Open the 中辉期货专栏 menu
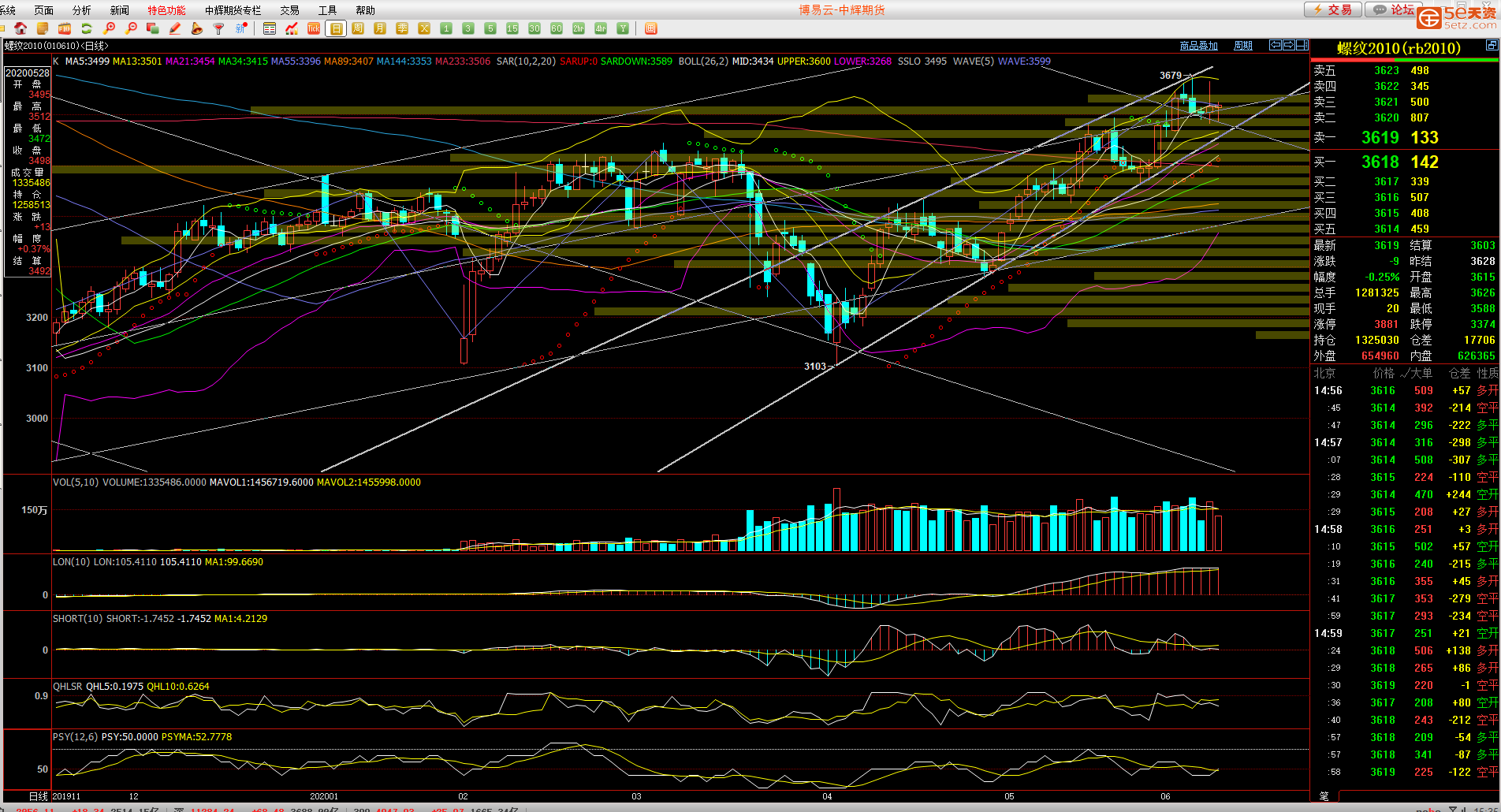This screenshot has height=812, width=1501. point(233,10)
